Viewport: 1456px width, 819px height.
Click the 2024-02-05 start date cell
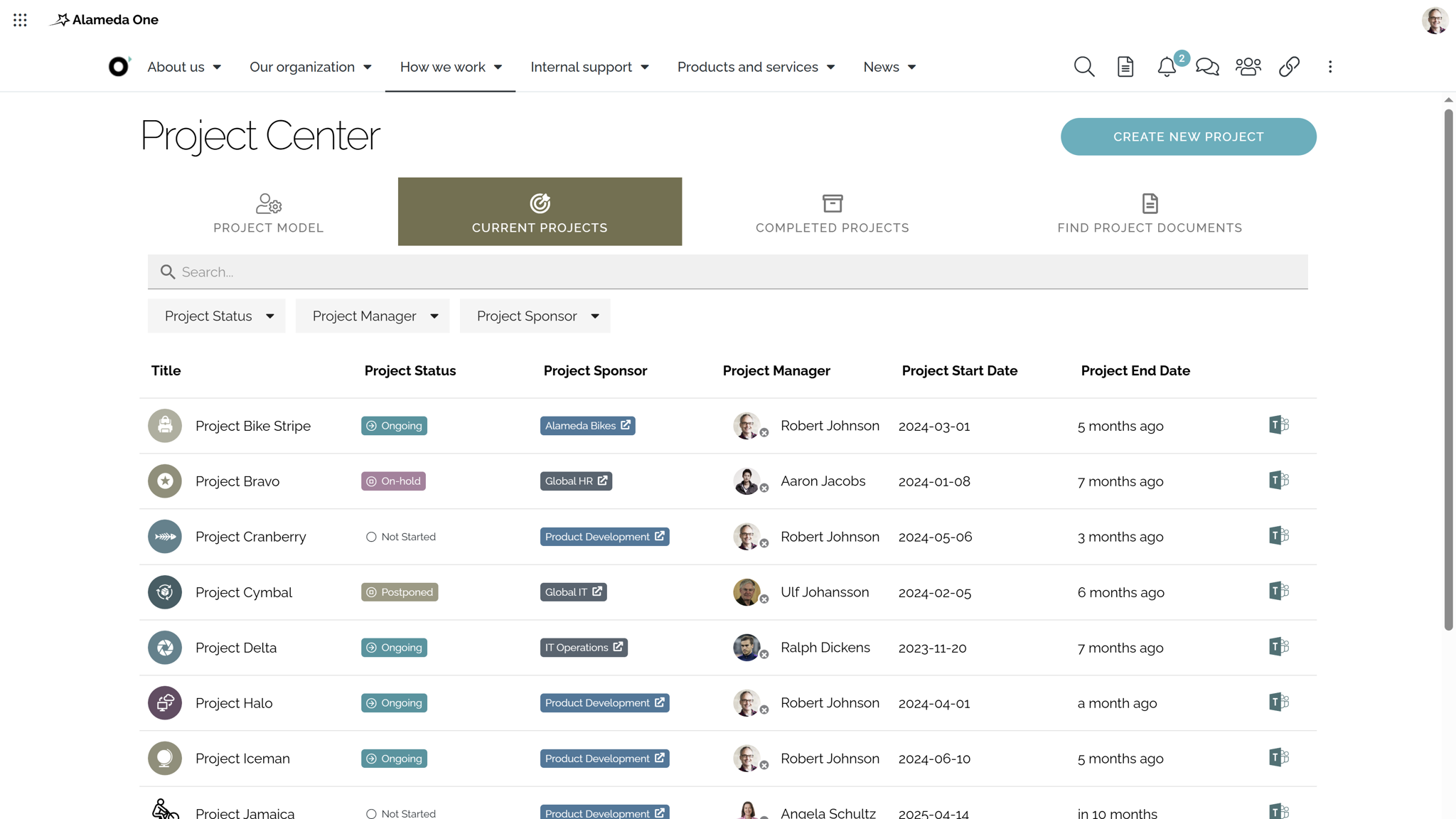coord(935,593)
